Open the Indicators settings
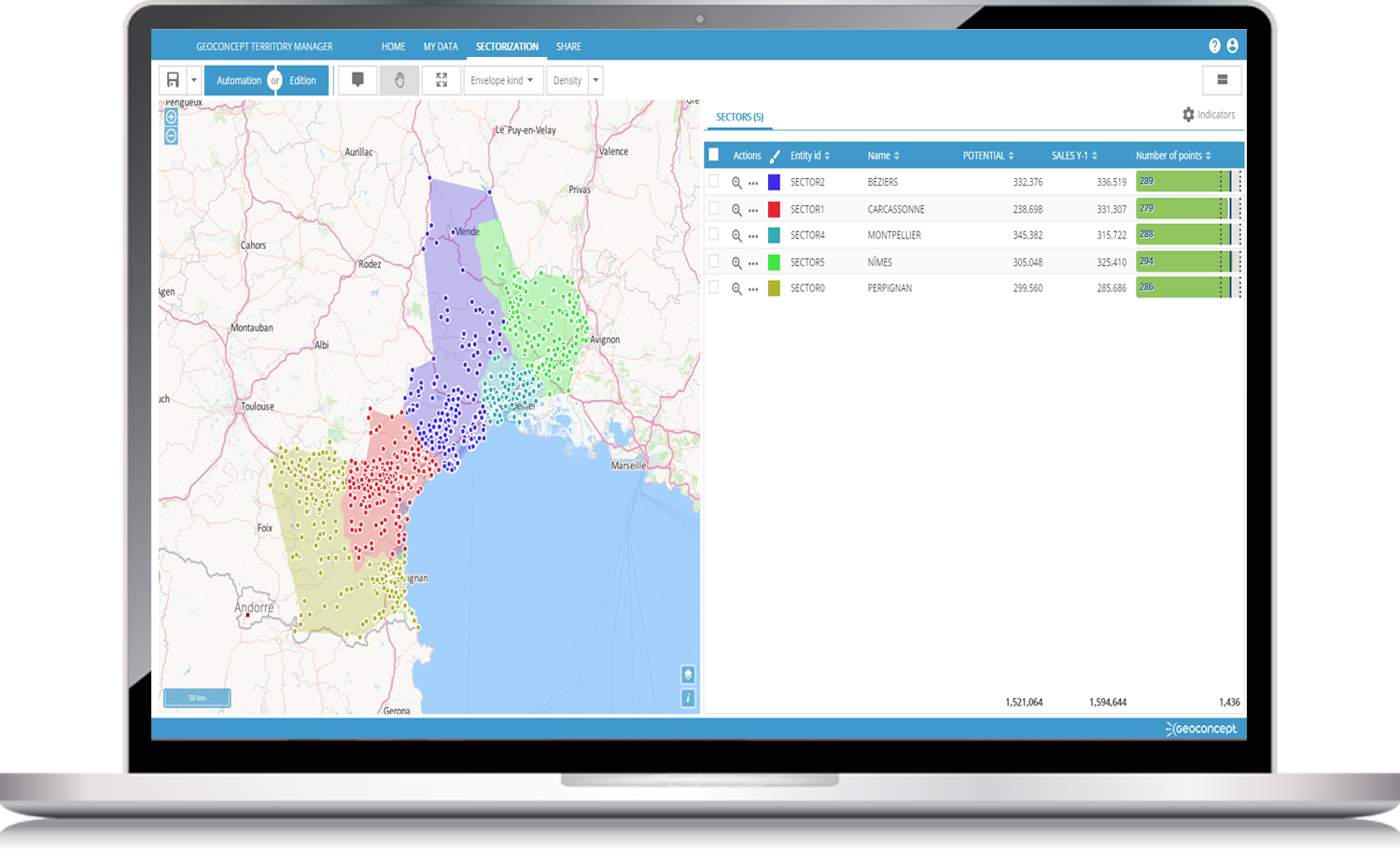The height and width of the screenshot is (863, 1400). tap(1209, 115)
